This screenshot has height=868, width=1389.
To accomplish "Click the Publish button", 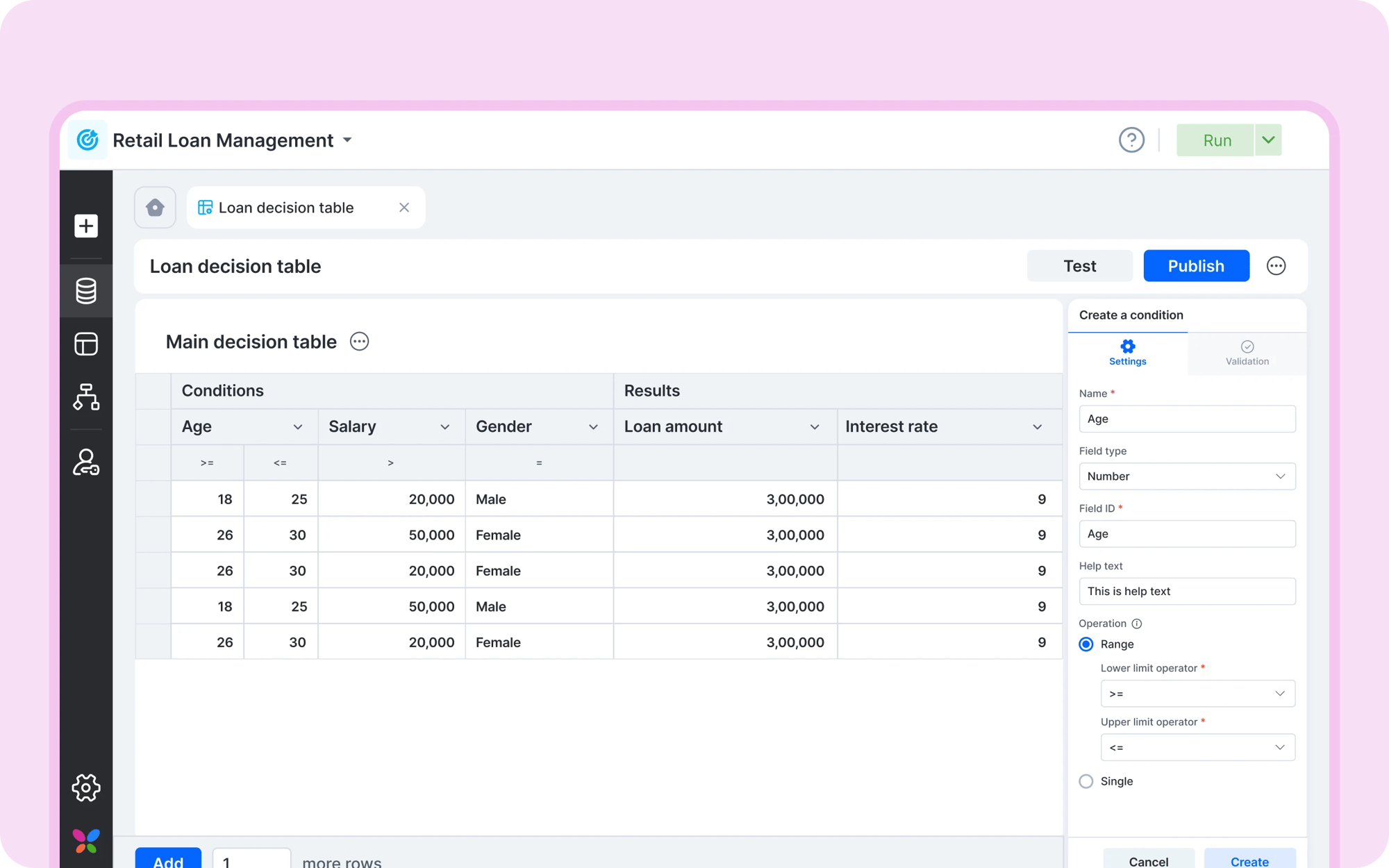I will pos(1196,266).
